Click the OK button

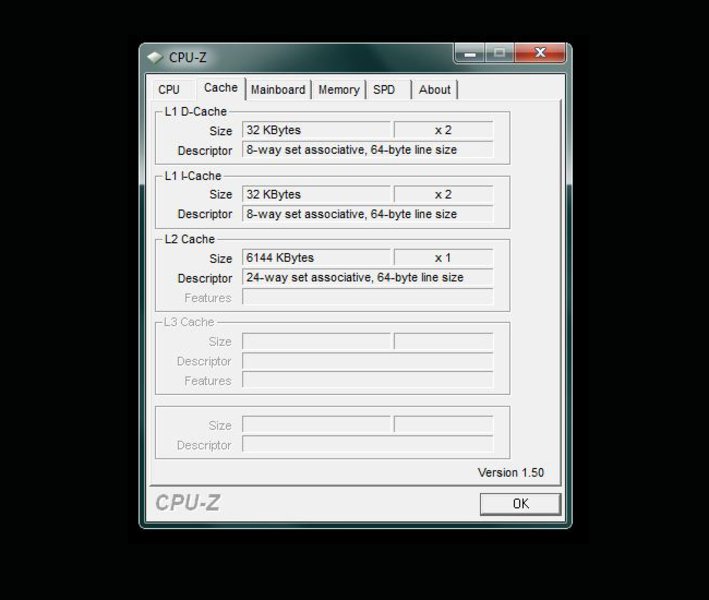pos(520,504)
